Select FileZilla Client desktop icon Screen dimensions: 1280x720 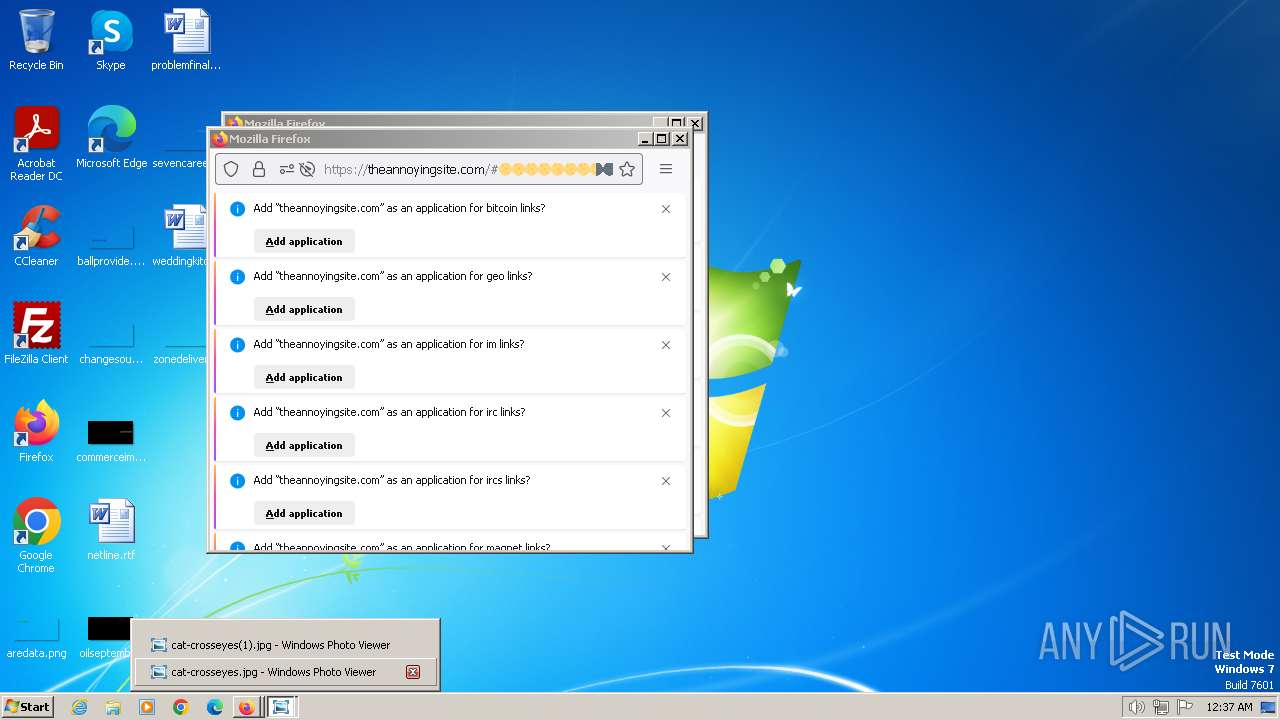click(x=36, y=333)
